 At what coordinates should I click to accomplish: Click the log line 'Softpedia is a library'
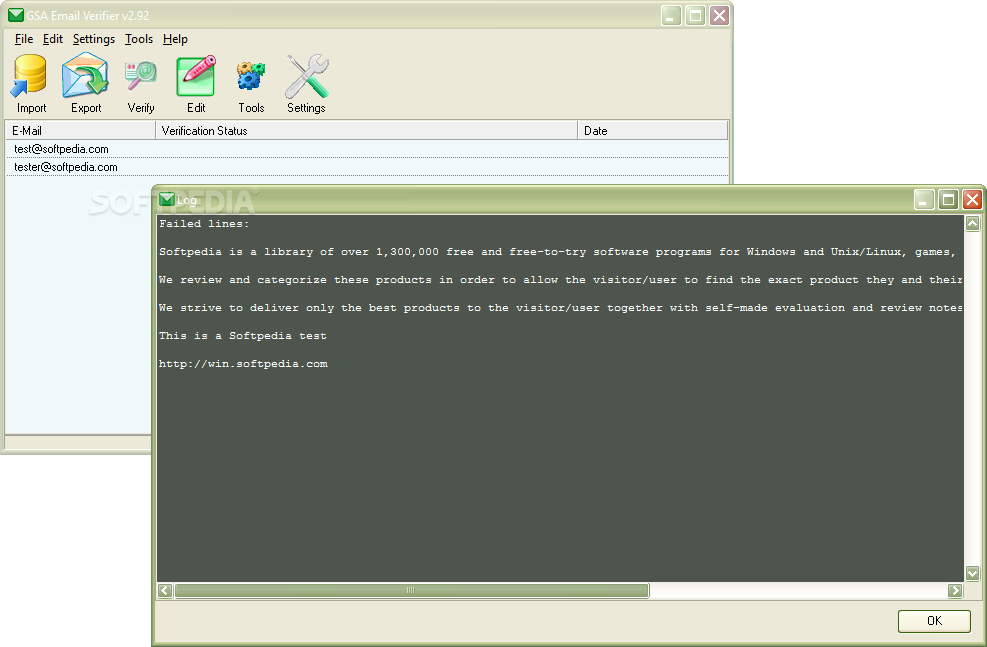coord(560,252)
